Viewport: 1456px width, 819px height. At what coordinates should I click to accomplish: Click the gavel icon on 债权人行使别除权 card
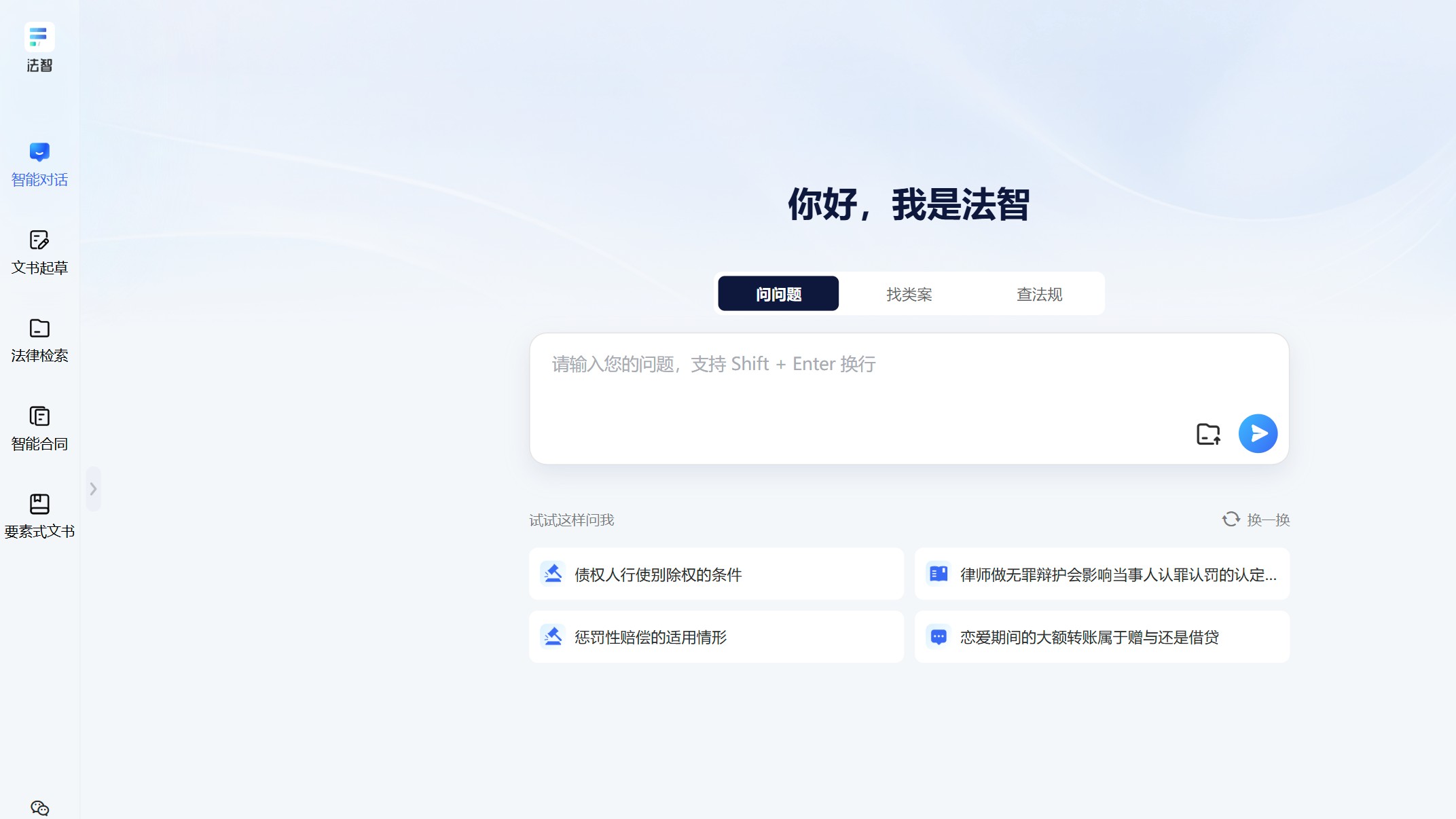pyautogui.click(x=553, y=574)
